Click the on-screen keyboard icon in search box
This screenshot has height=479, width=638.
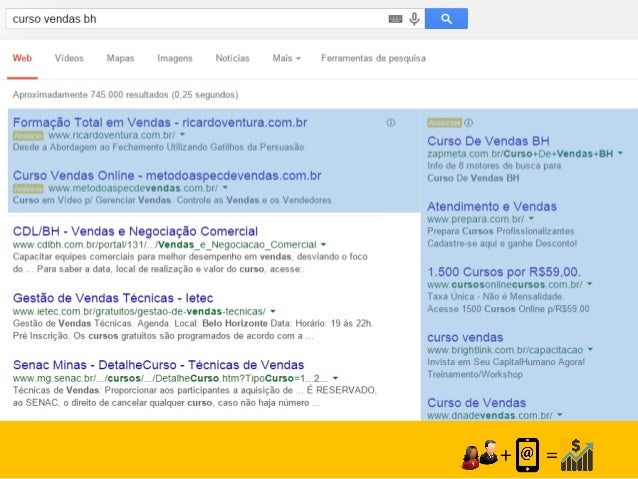[395, 19]
